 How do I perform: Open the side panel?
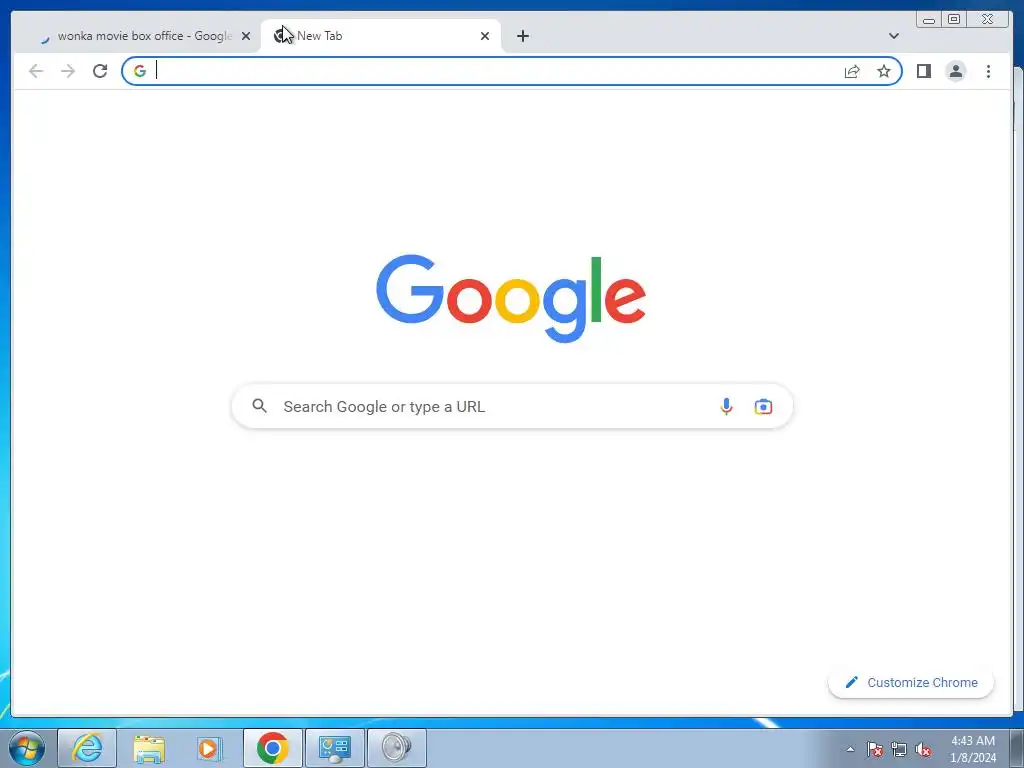(923, 71)
